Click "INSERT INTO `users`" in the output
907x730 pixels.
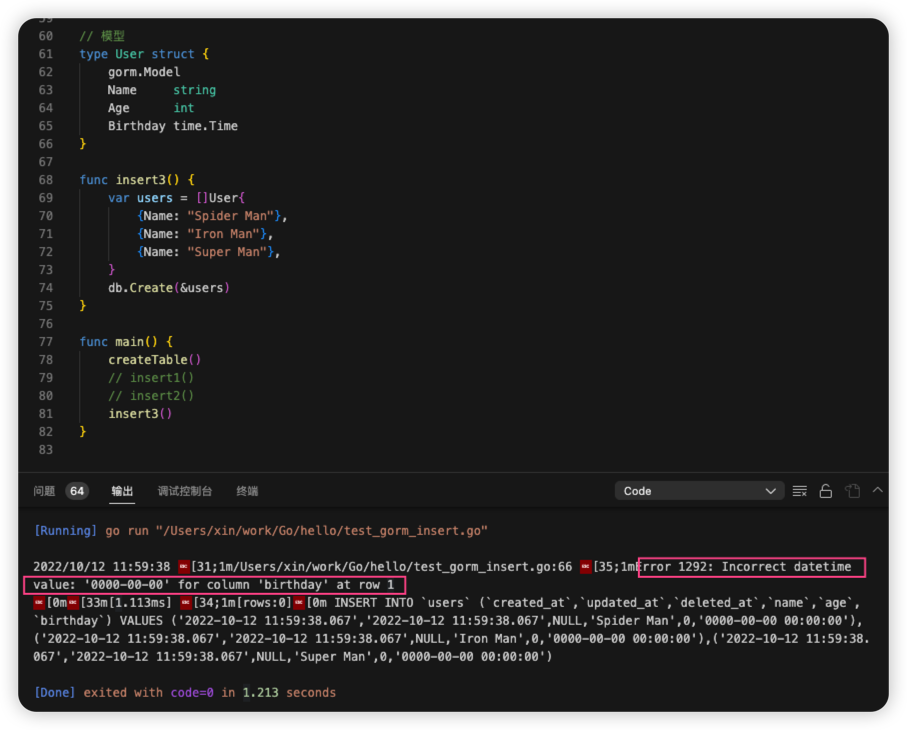pos(402,603)
